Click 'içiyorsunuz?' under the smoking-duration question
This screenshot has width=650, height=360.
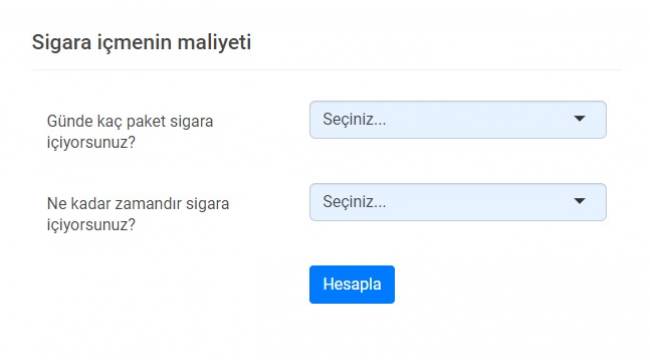click(x=91, y=225)
